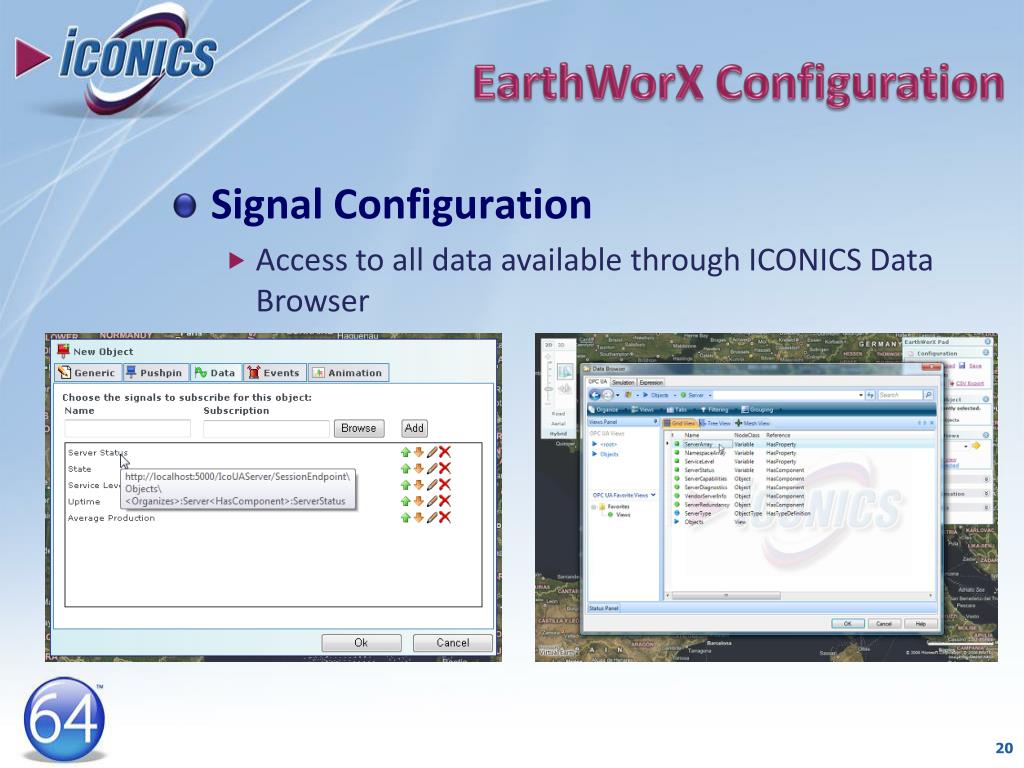This screenshot has width=1024, height=768.
Task: Click the Data Browser horizontal scrollbar
Action: pos(726,596)
